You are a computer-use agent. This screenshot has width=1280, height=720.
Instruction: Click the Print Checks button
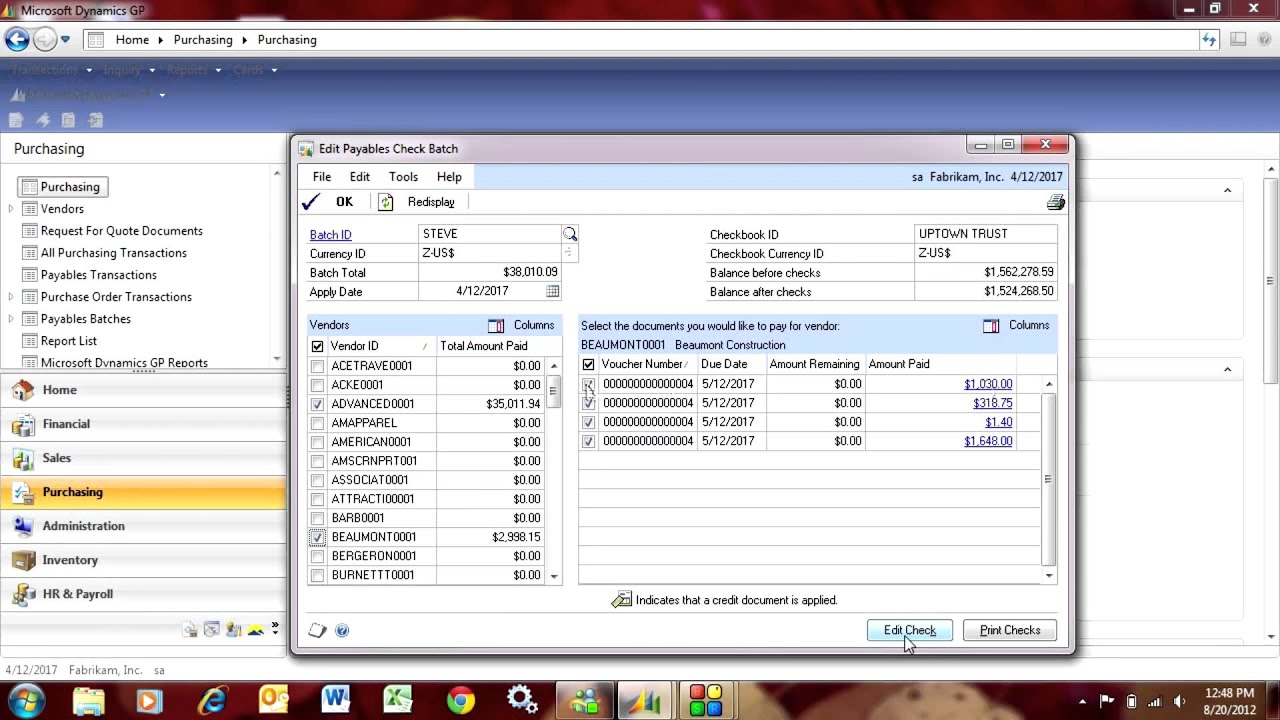(1010, 630)
